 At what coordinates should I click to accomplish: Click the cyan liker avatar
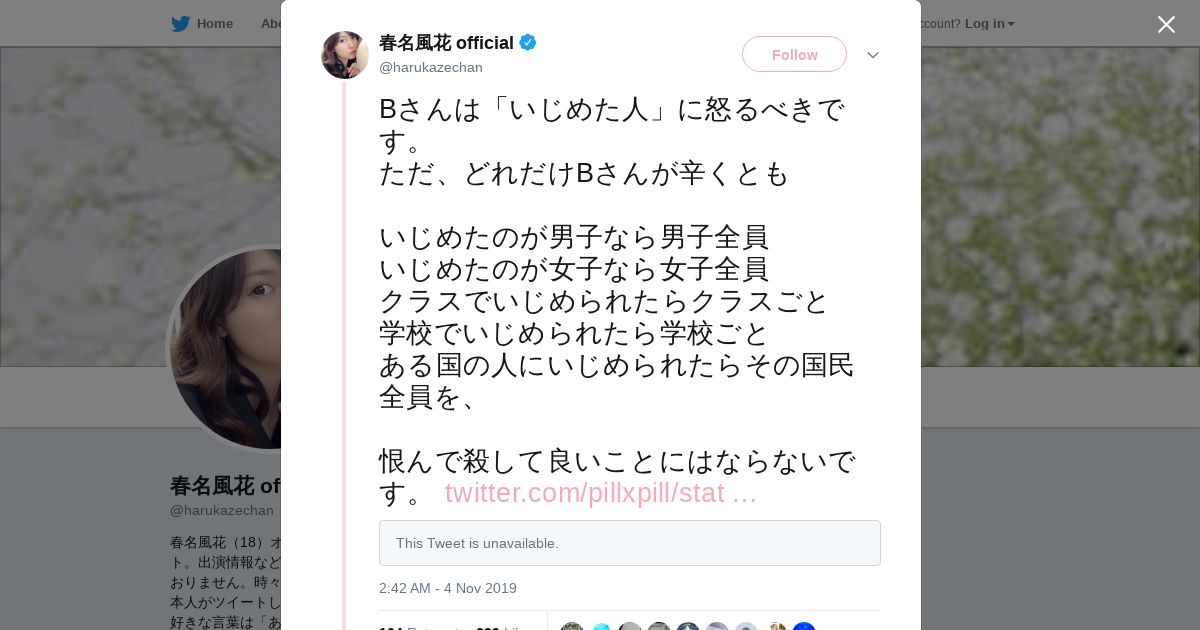click(x=601, y=626)
